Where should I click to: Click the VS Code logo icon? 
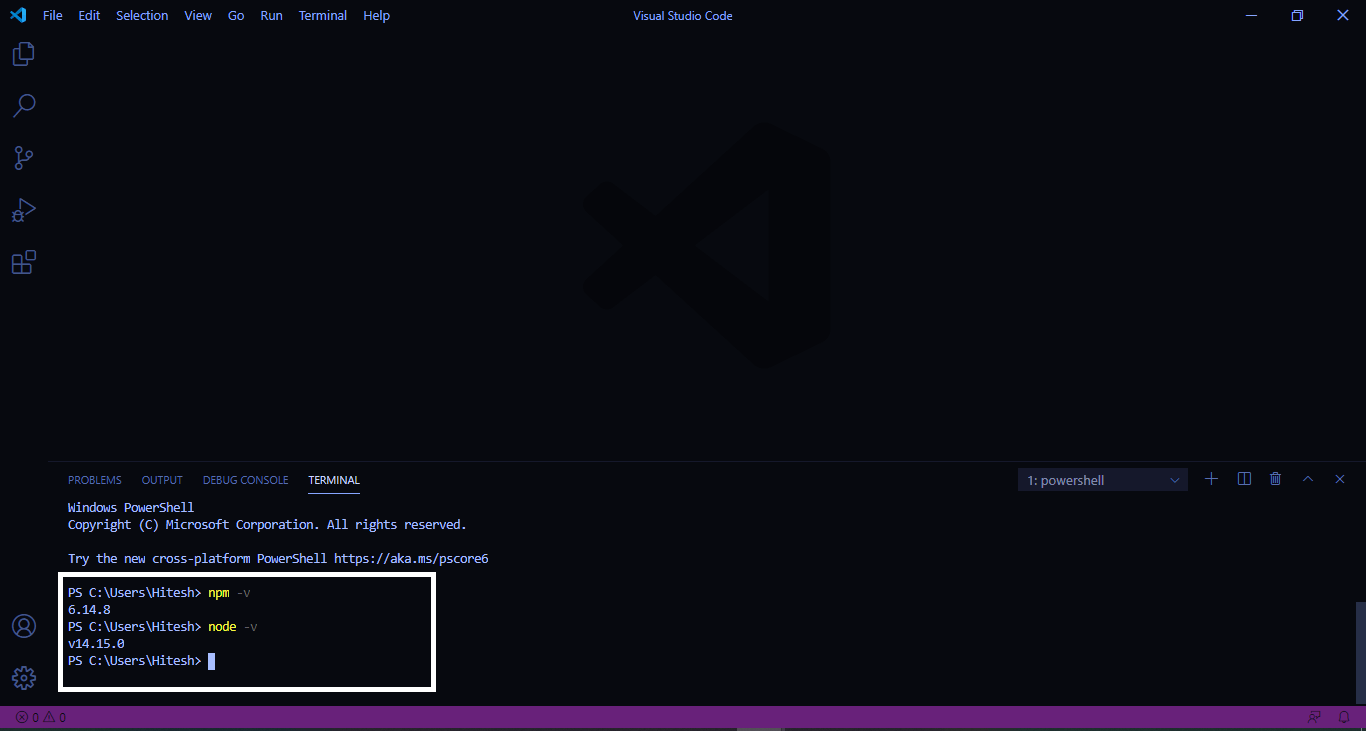click(x=18, y=15)
